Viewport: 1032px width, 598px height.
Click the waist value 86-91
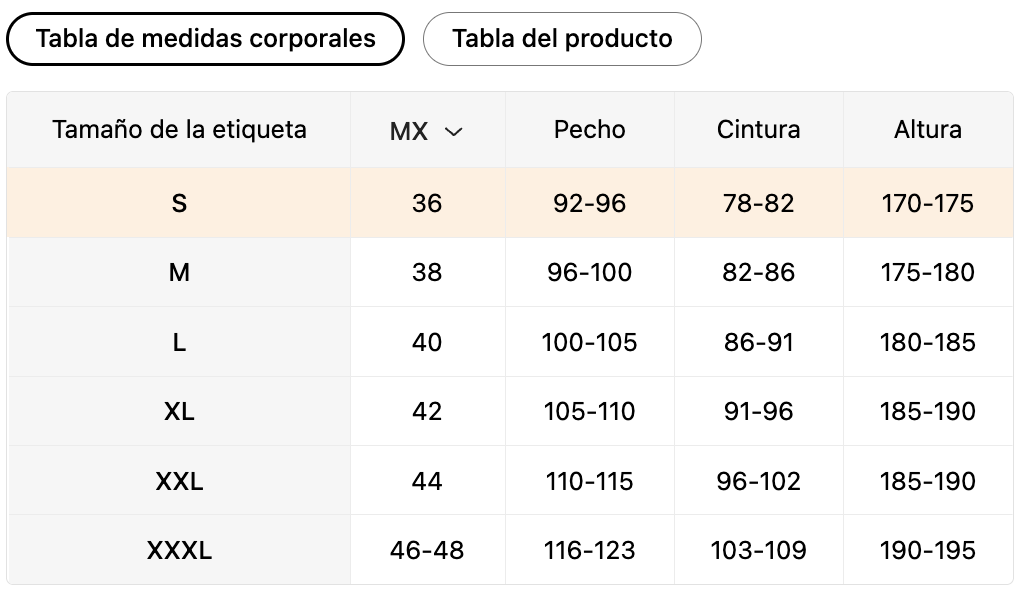tap(758, 342)
